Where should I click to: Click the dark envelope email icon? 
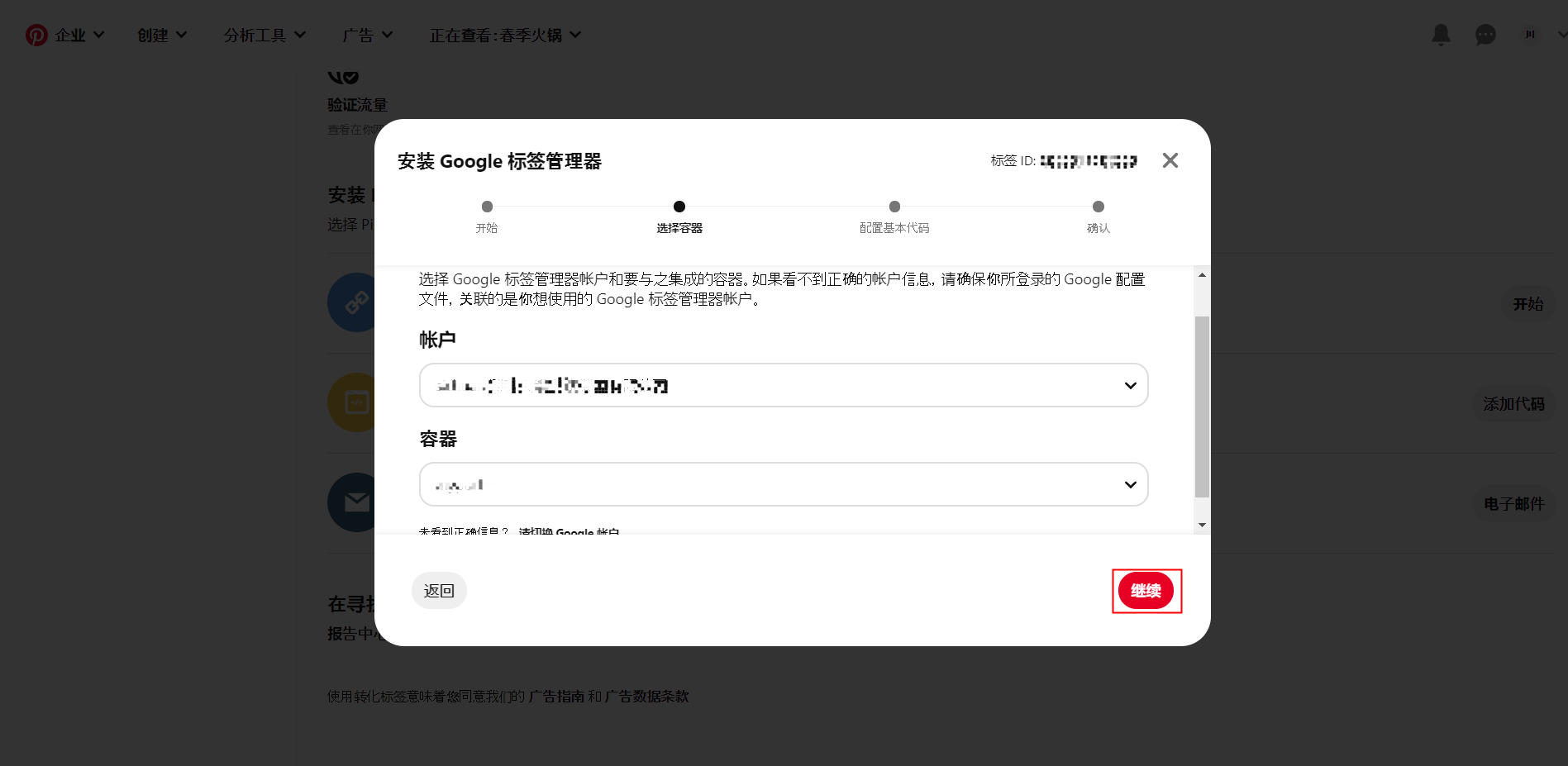[352, 502]
